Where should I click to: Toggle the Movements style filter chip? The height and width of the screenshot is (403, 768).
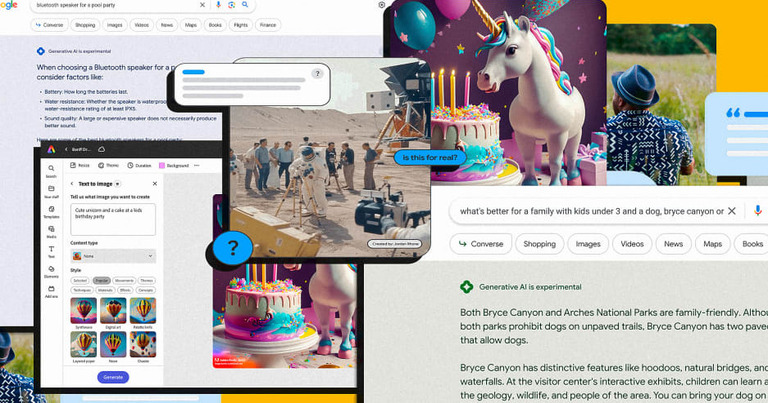pos(124,281)
